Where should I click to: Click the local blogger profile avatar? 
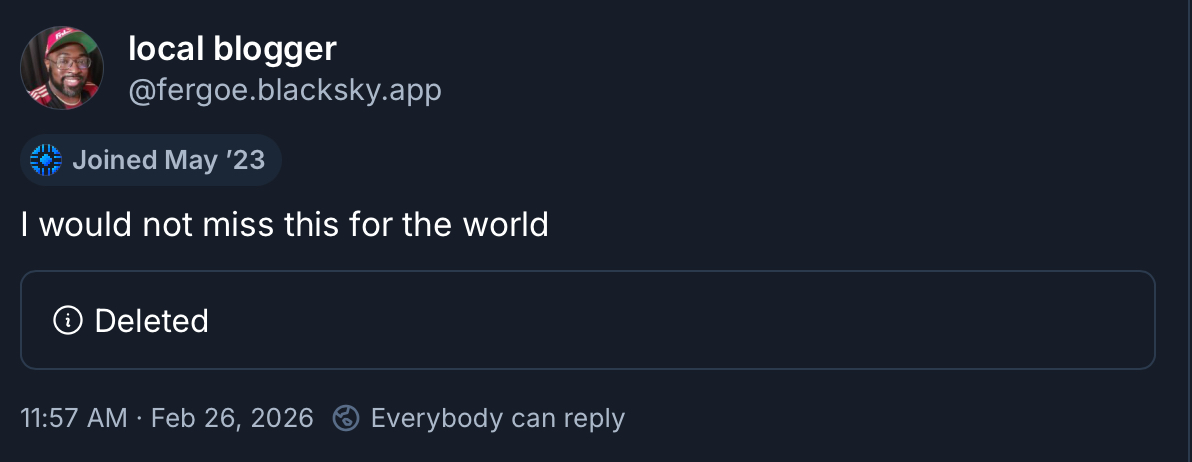click(62, 68)
